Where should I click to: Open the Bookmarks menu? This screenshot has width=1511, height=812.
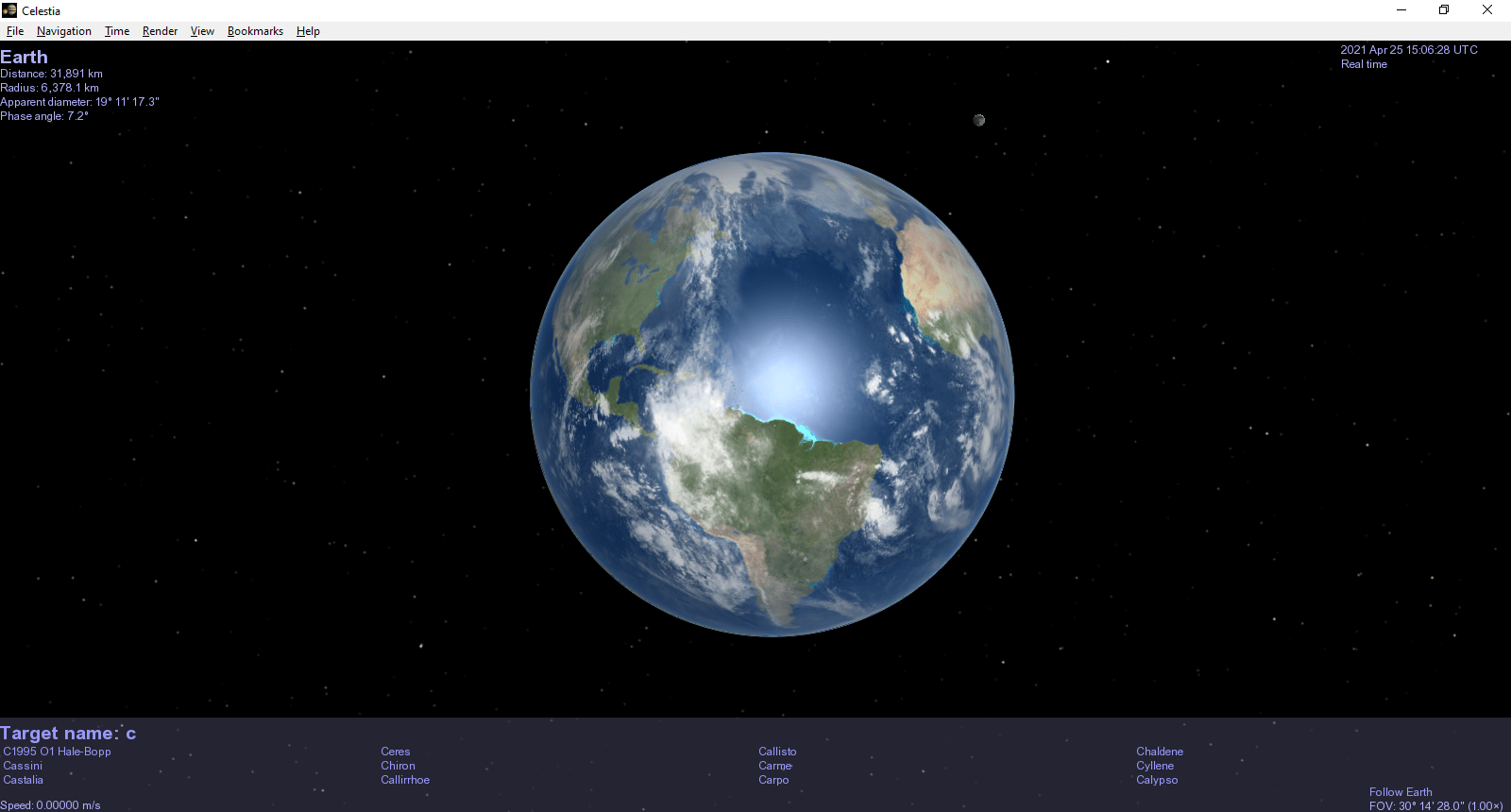255,31
